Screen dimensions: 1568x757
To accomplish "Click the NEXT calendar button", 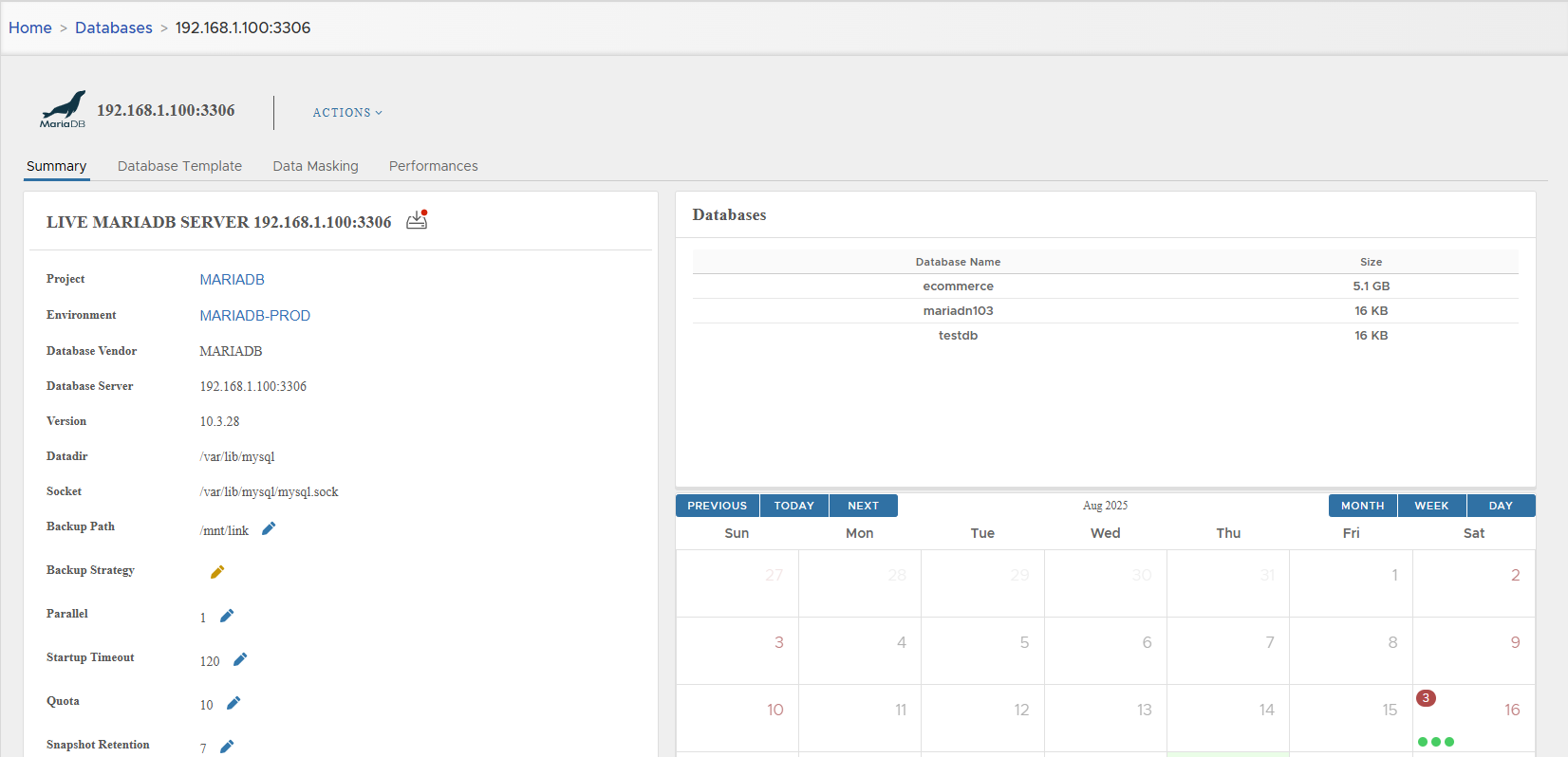I will click(864, 506).
